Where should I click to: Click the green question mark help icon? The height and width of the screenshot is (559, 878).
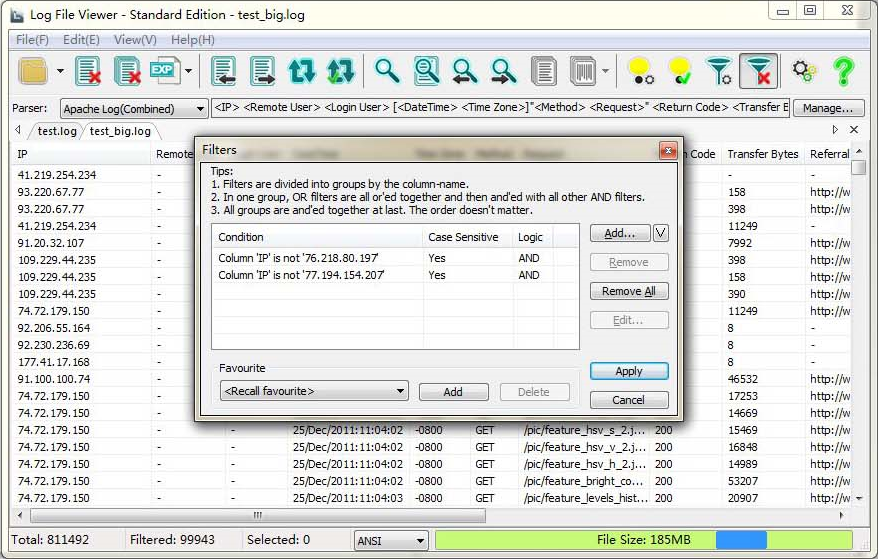(x=843, y=71)
